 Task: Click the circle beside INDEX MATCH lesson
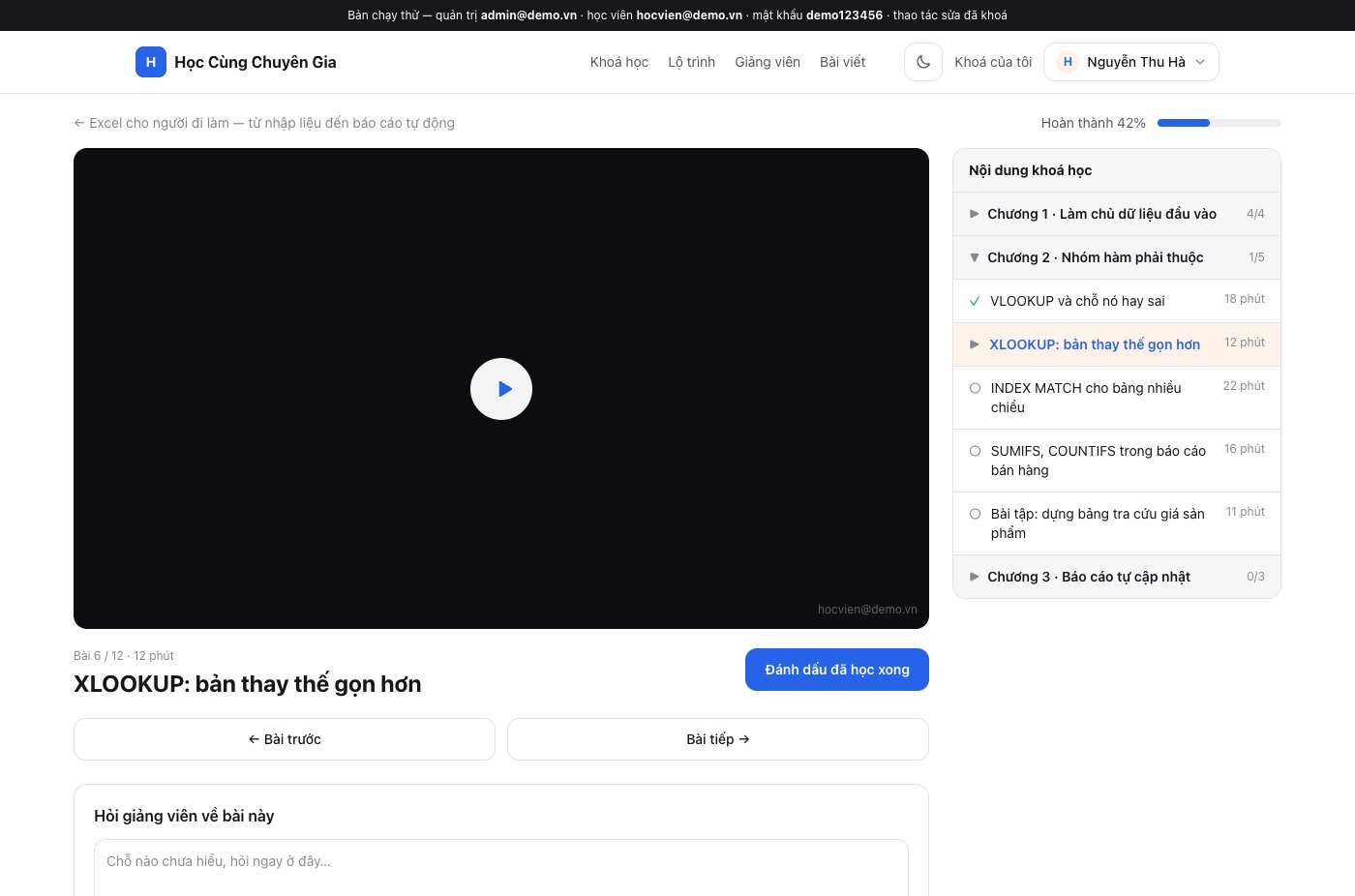pos(975,388)
